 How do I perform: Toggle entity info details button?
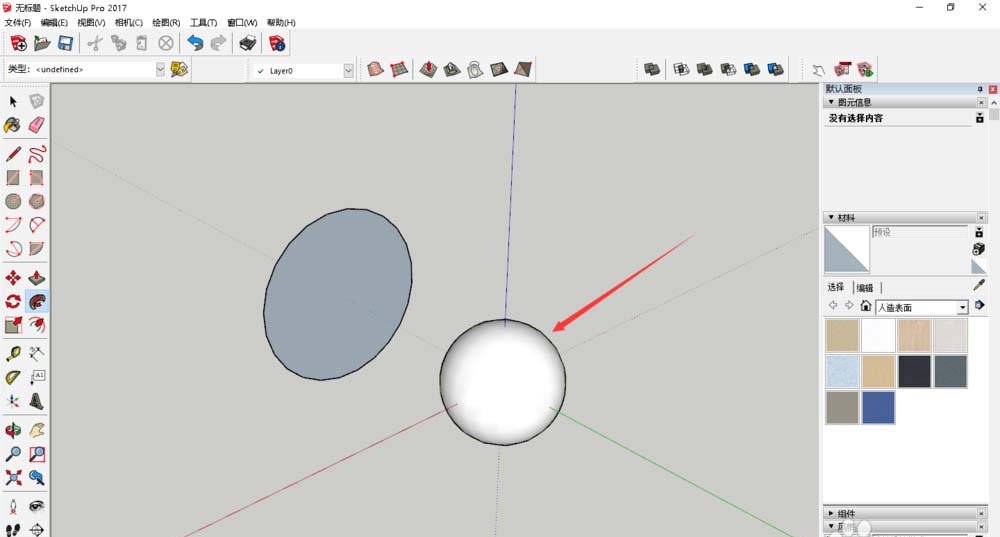point(980,118)
